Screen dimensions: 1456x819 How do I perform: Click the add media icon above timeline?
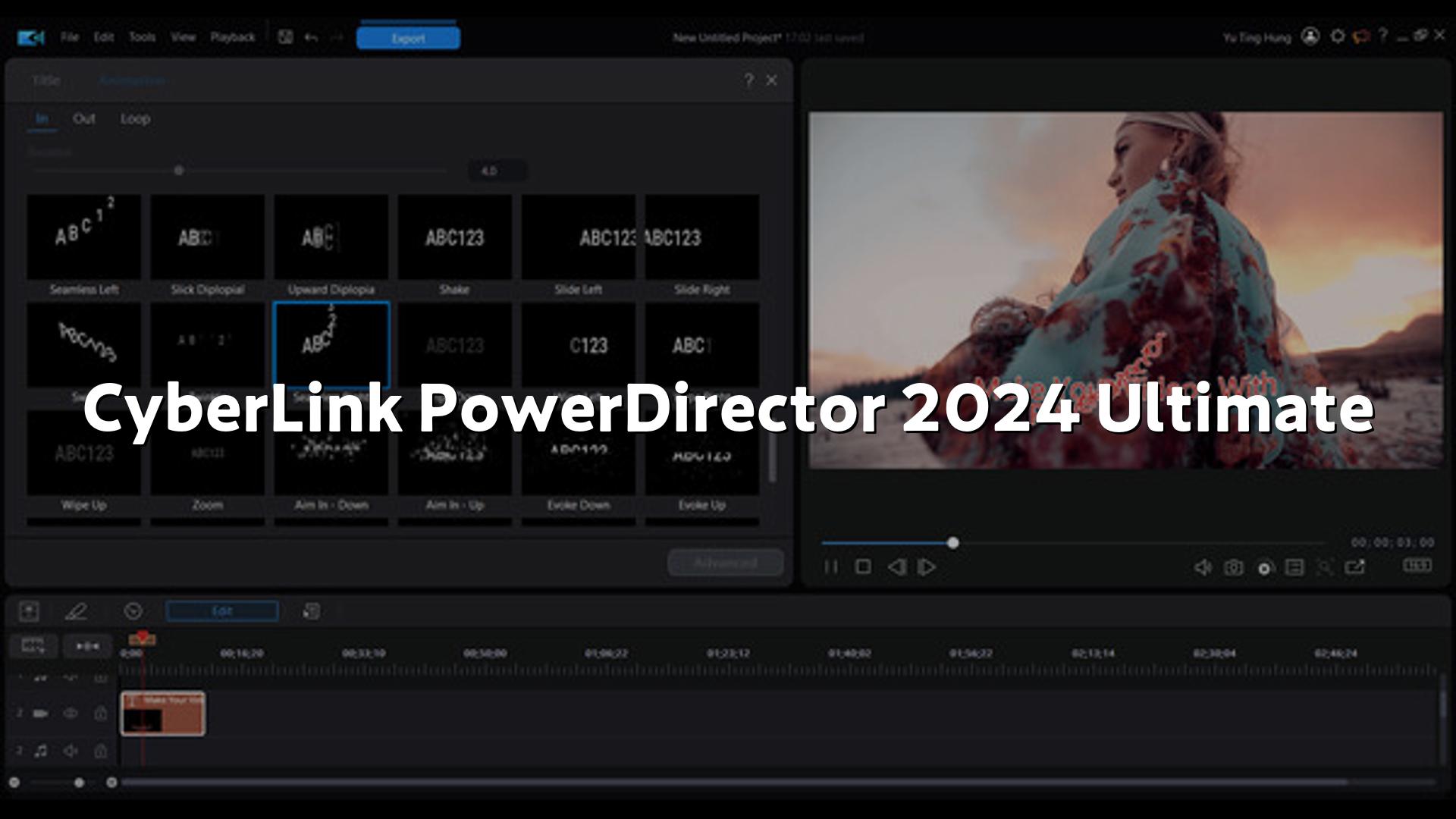pos(30,611)
